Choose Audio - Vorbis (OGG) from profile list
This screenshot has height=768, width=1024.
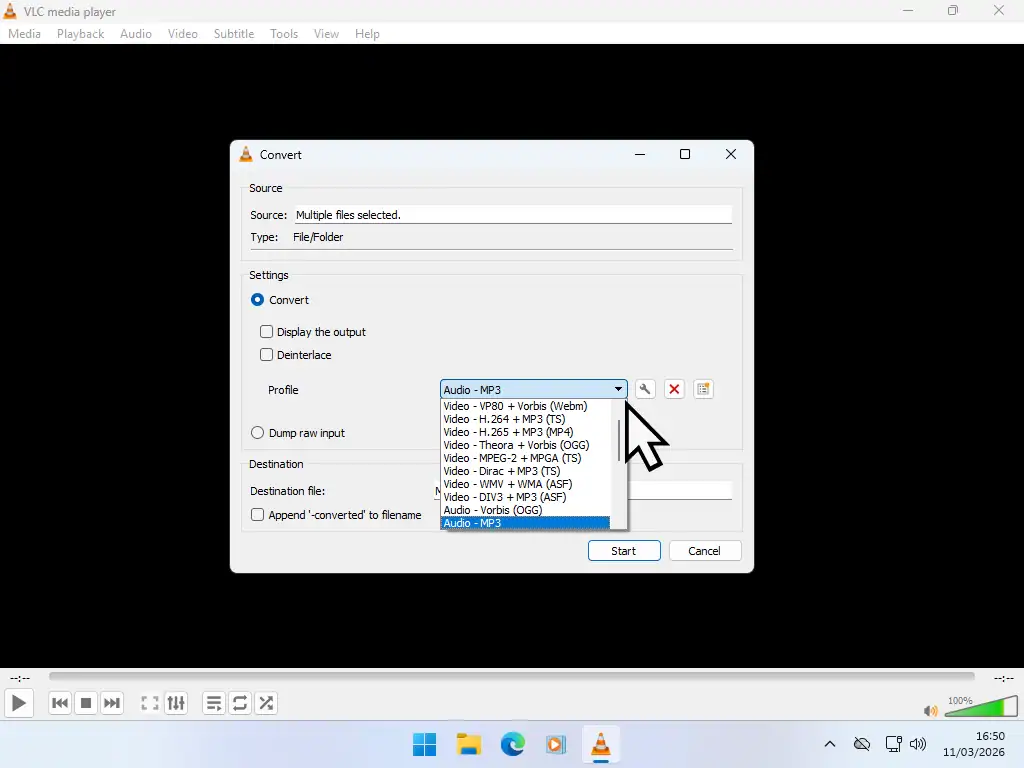492,510
